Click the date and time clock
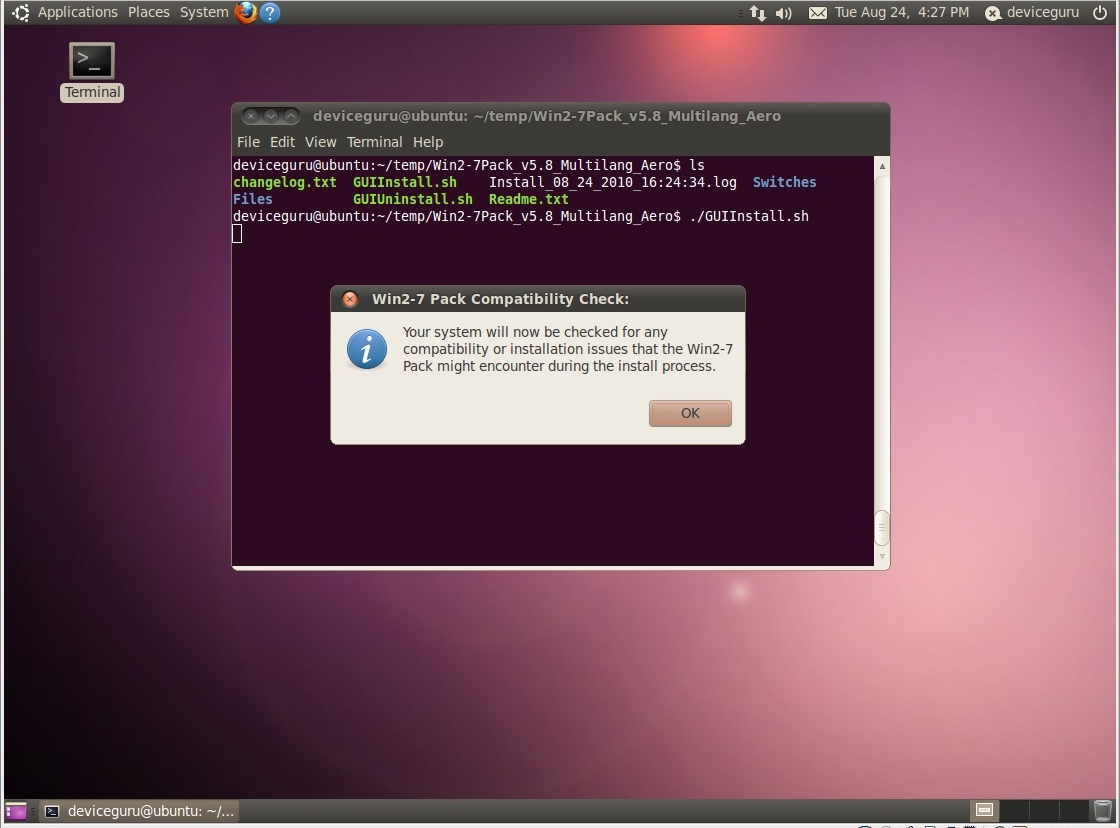Screen dimensions: 1120x828 pos(901,12)
